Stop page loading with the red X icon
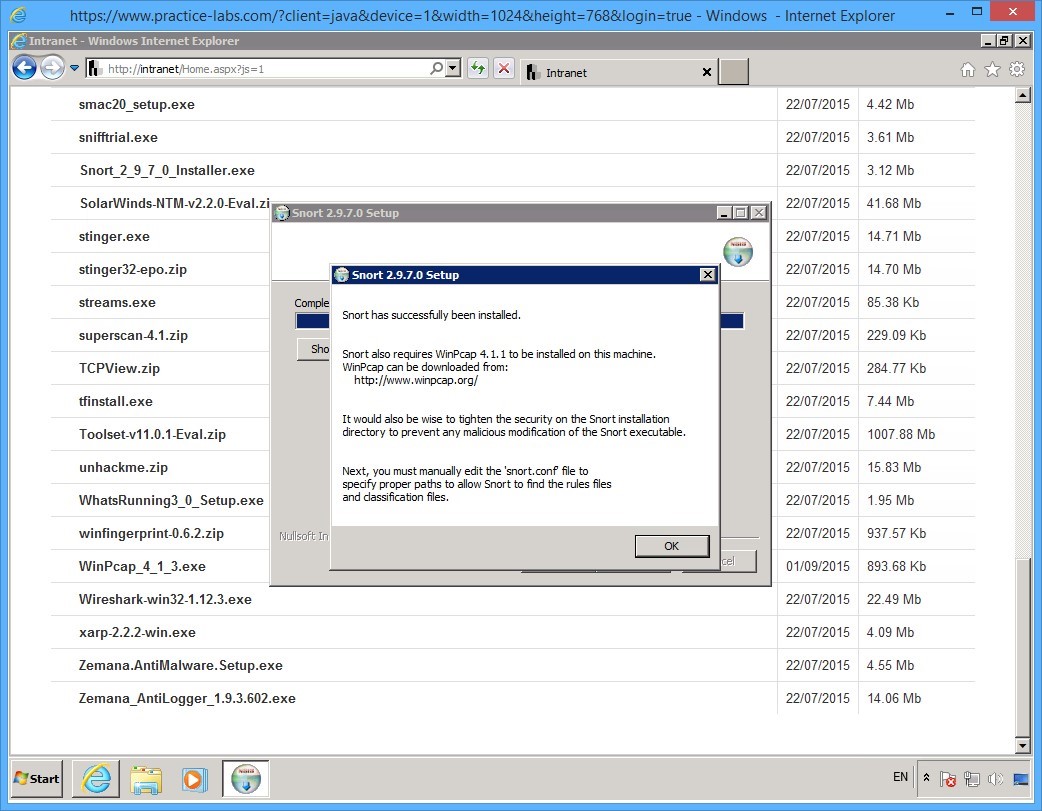 503,68
